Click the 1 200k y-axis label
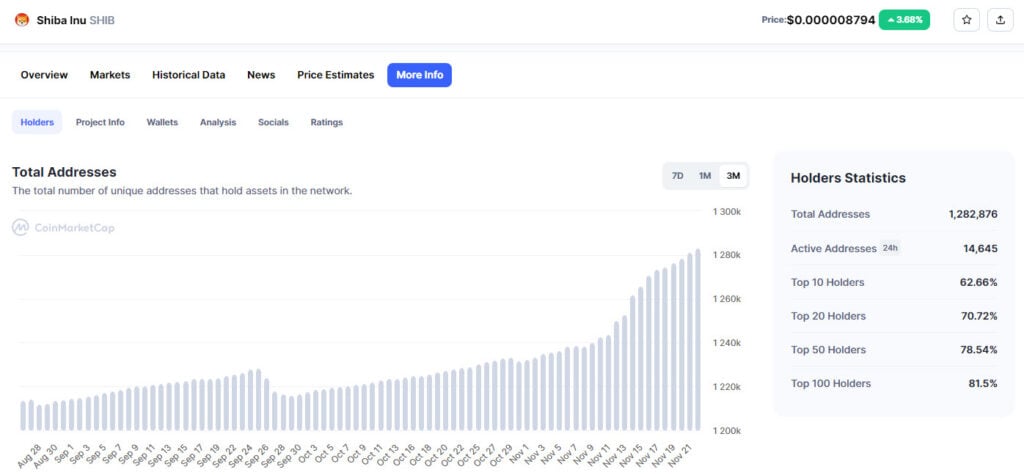The width and height of the screenshot is (1024, 475). 726,431
